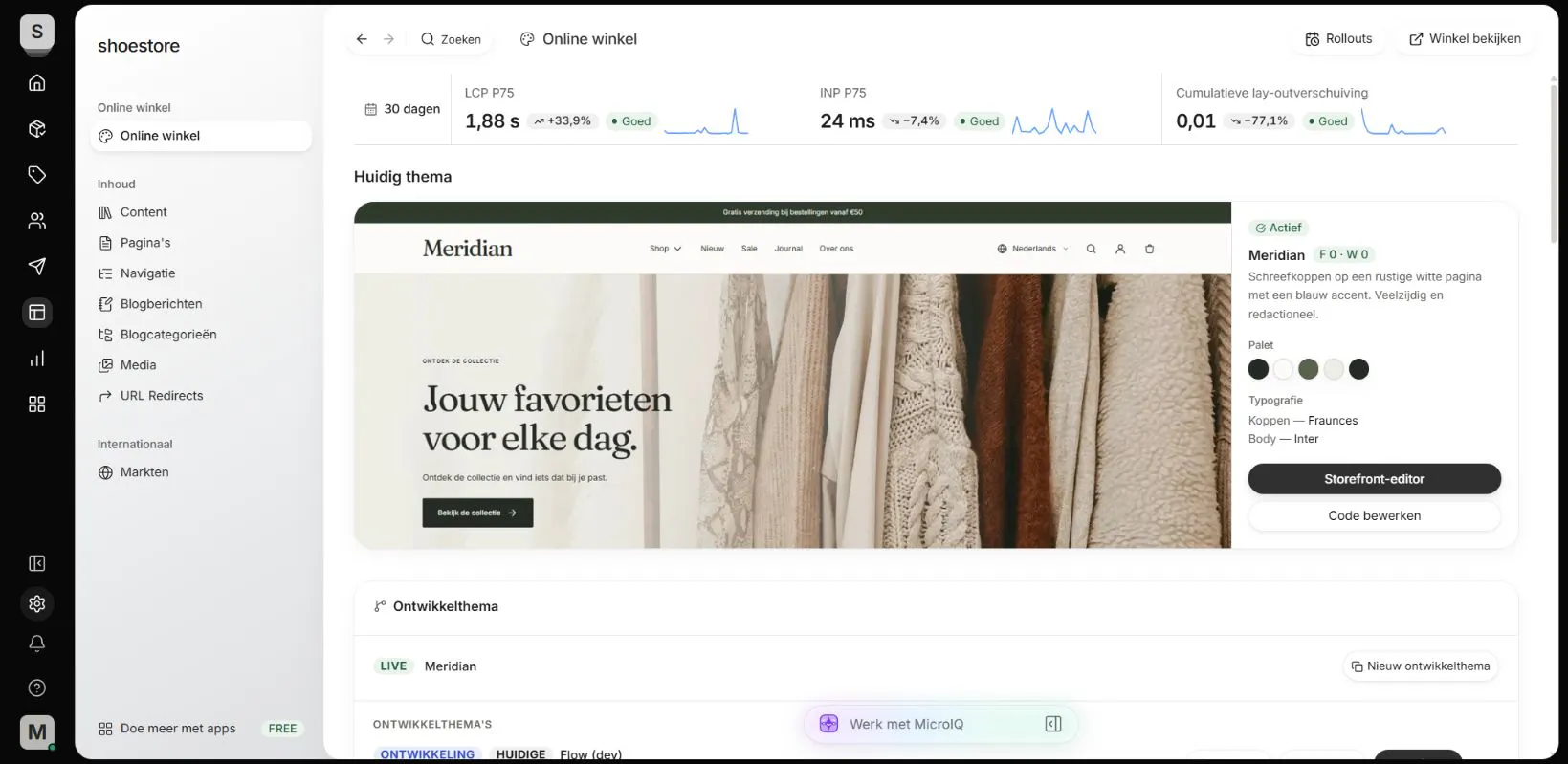
Task: Open the Products box icon in left rail
Action: pos(37,128)
